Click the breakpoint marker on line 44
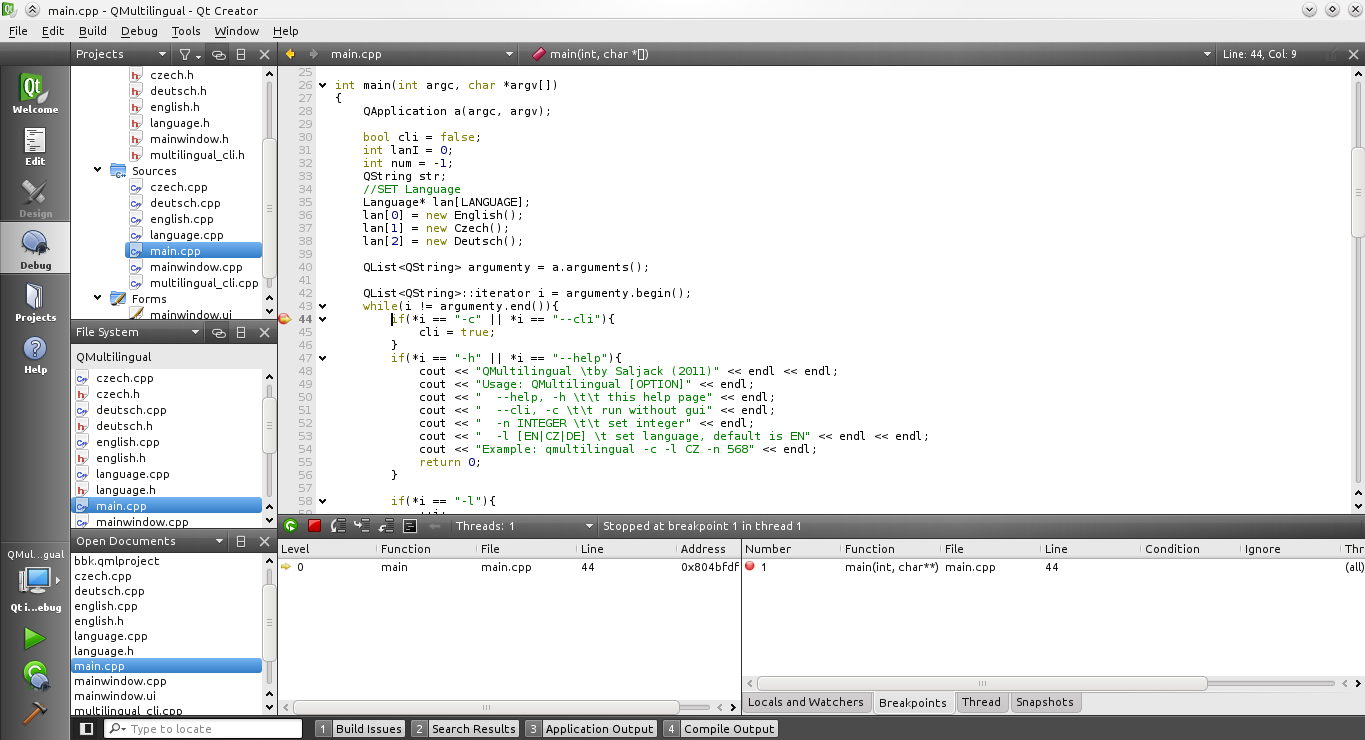 (x=284, y=319)
